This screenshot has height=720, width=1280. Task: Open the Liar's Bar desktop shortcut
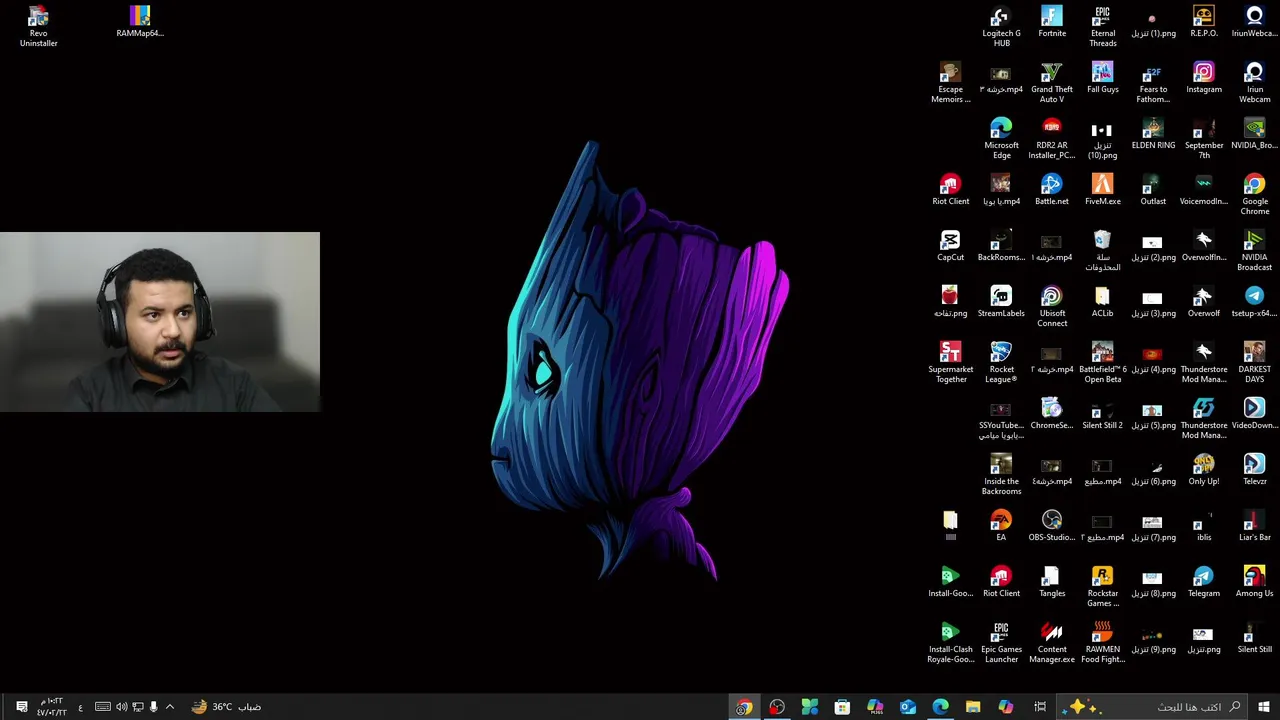[x=1255, y=526]
